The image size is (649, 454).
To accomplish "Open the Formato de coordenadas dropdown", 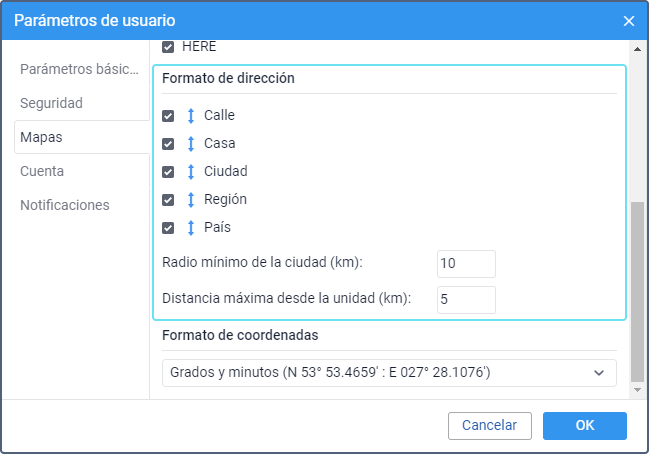I will coord(389,372).
